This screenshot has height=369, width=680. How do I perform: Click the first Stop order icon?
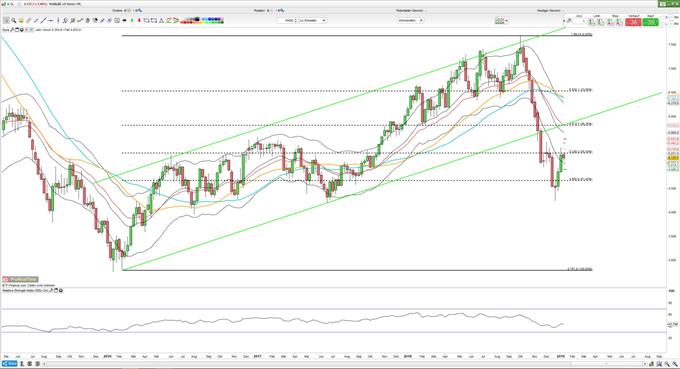(610, 22)
